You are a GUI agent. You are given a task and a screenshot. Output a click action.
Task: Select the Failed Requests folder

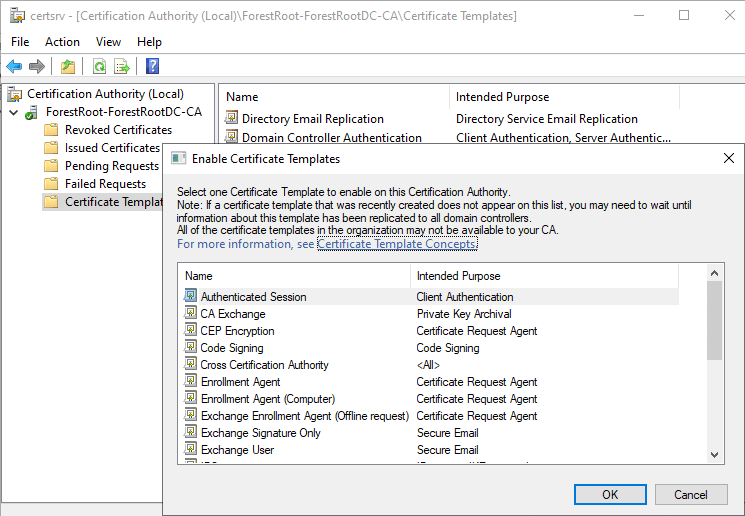(105, 184)
